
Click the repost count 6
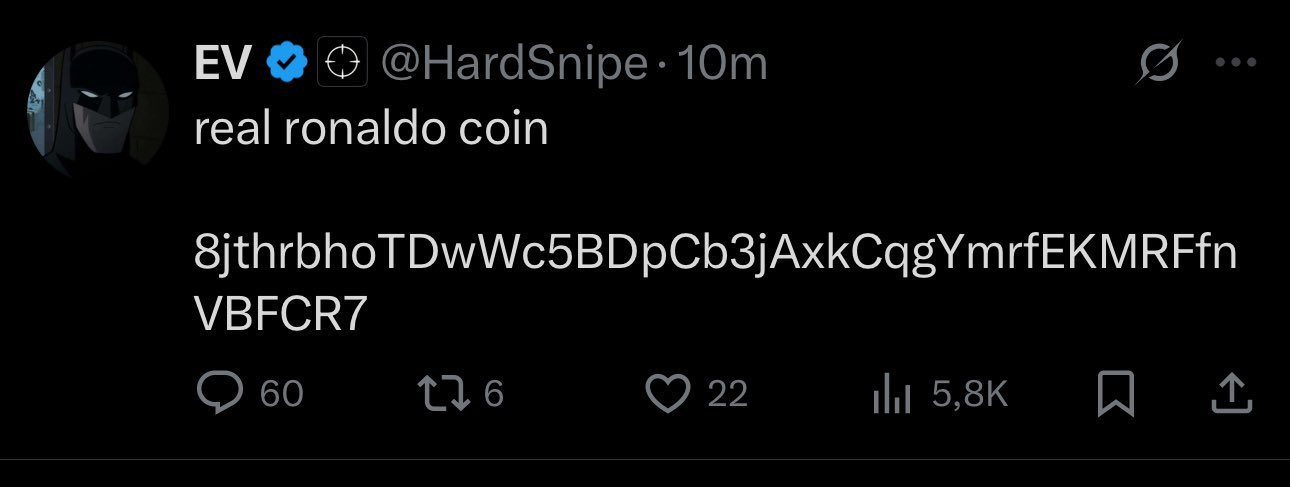pos(493,394)
